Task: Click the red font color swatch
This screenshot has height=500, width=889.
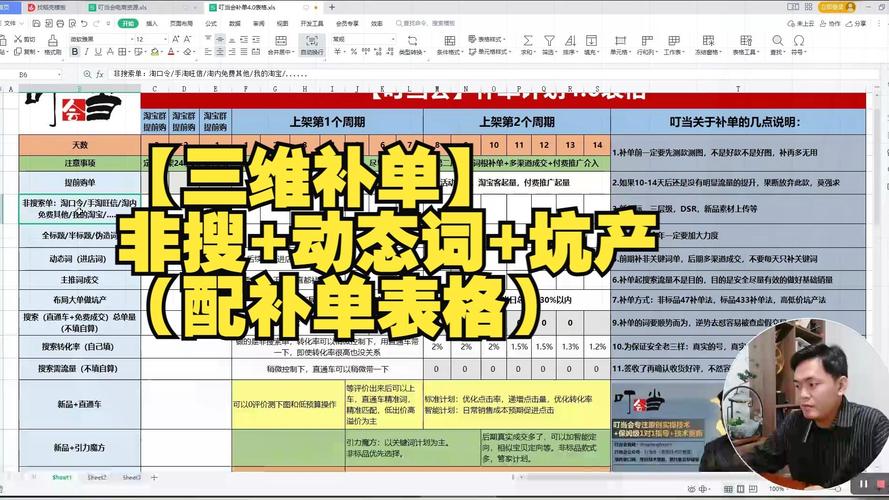Action: (x=171, y=52)
